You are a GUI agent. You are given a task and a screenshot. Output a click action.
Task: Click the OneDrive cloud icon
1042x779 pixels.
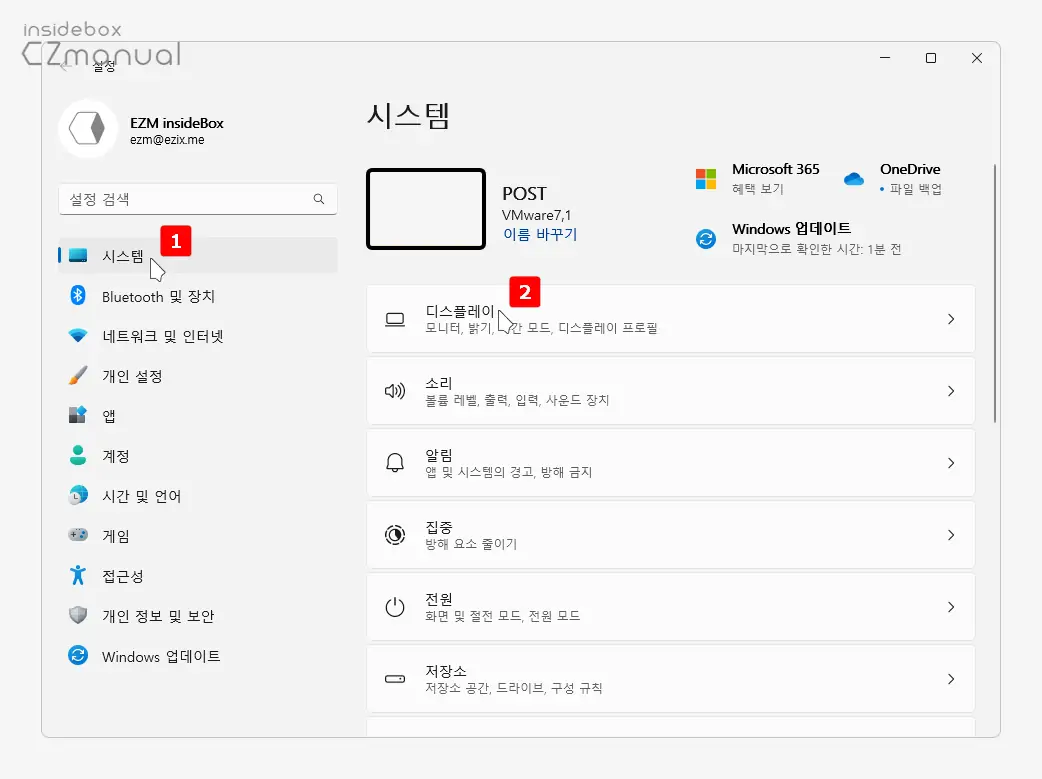tap(853, 179)
